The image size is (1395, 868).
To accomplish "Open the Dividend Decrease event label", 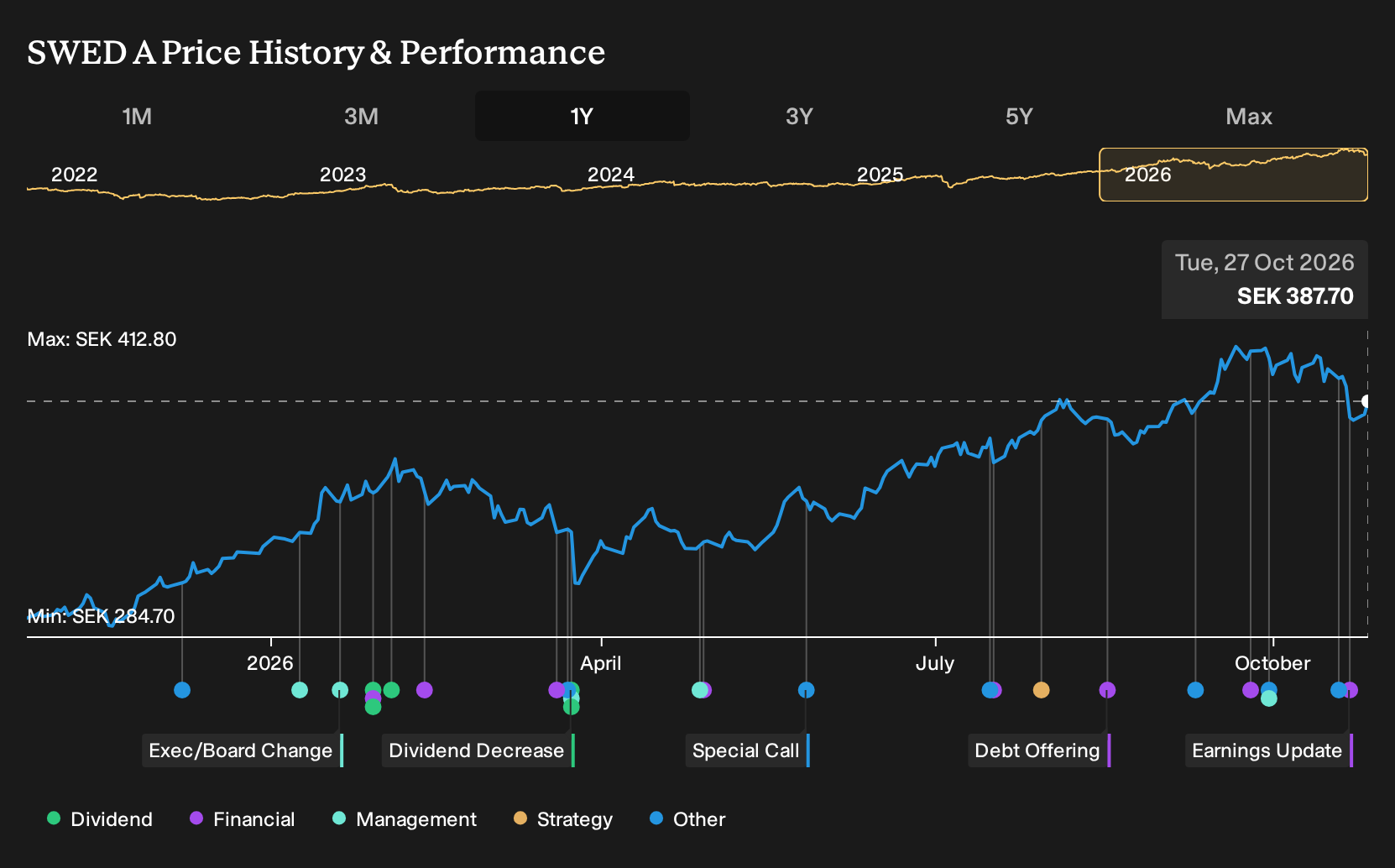I will point(478,750).
